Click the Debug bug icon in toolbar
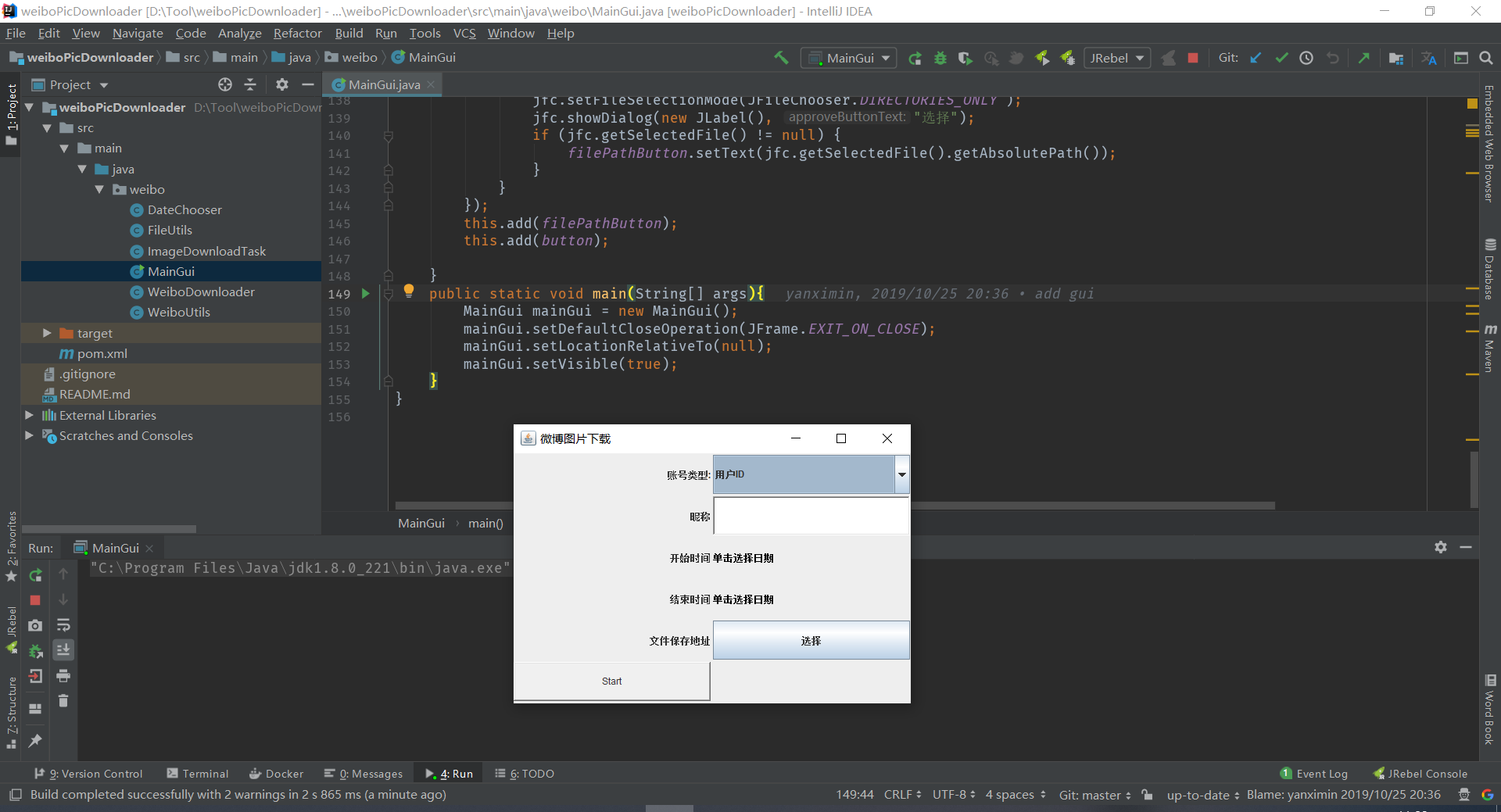The width and height of the screenshot is (1501, 812). [x=940, y=58]
